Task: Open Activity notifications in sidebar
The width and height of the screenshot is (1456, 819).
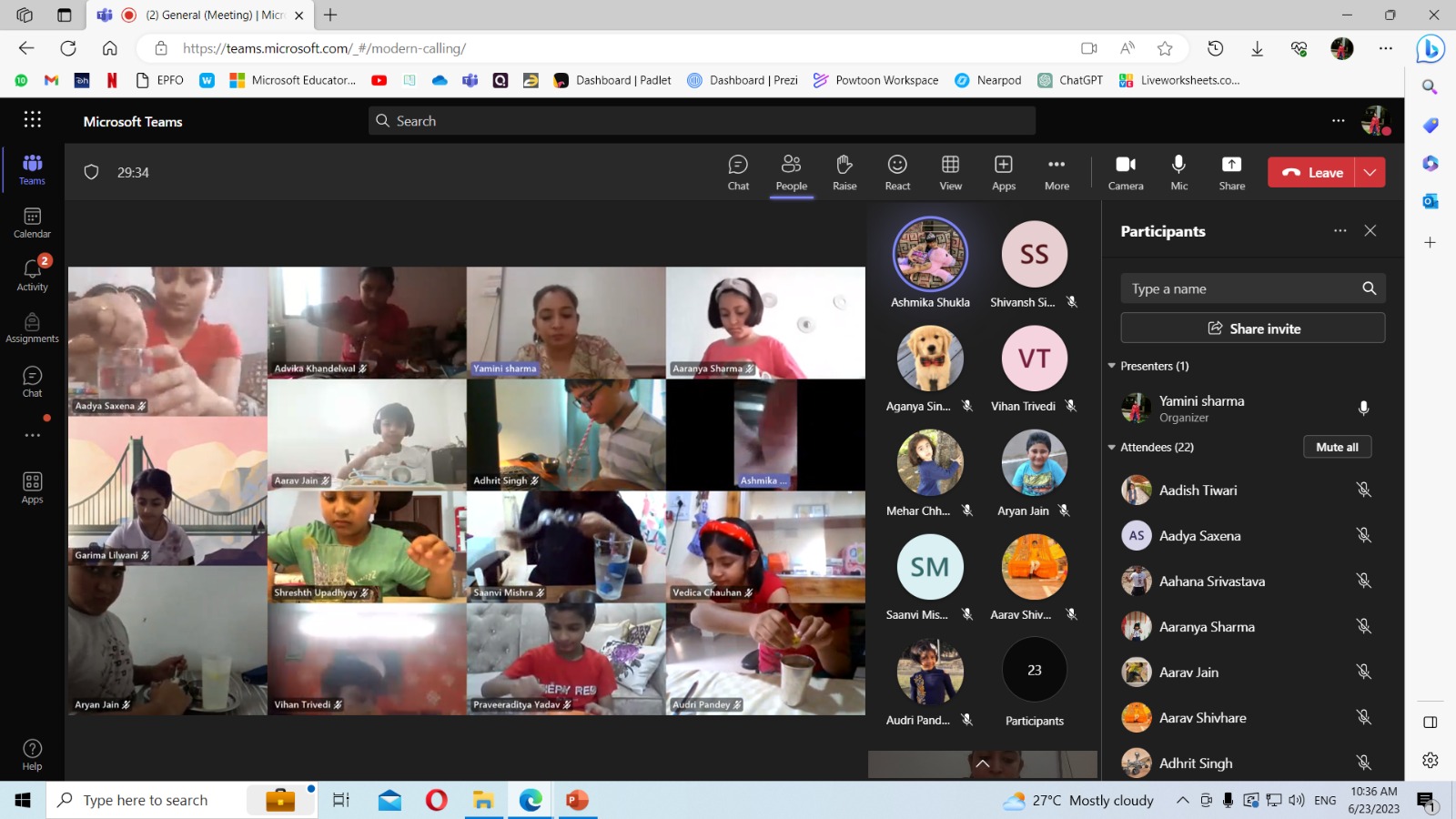Action: pos(32,275)
